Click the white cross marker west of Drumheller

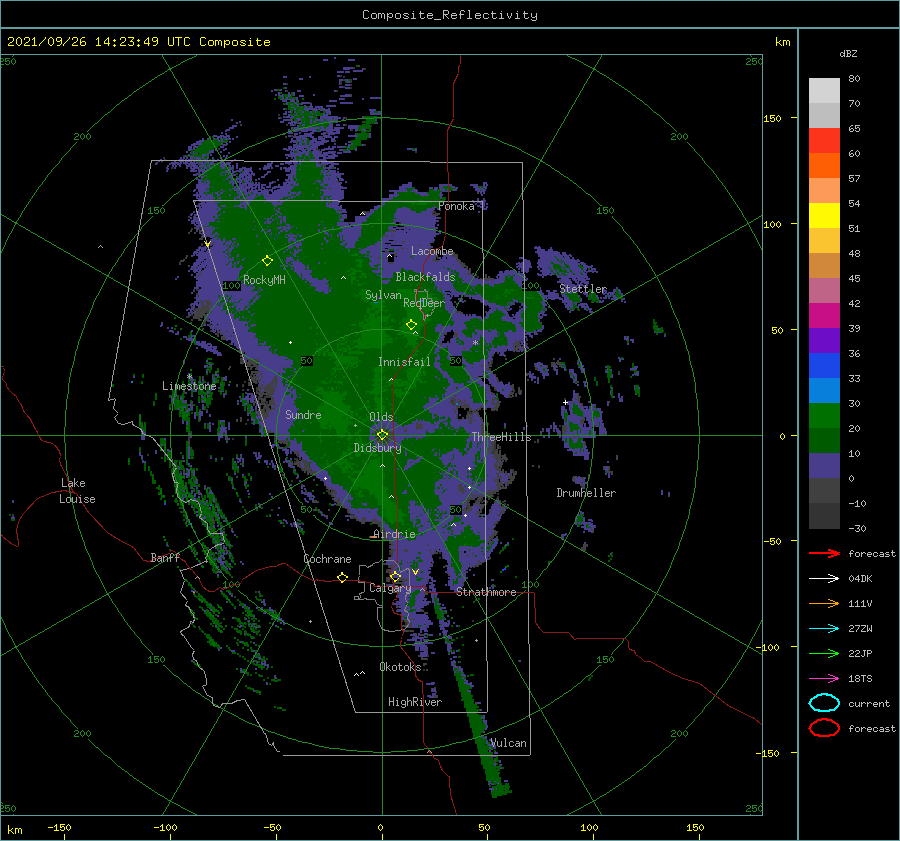pos(565,402)
